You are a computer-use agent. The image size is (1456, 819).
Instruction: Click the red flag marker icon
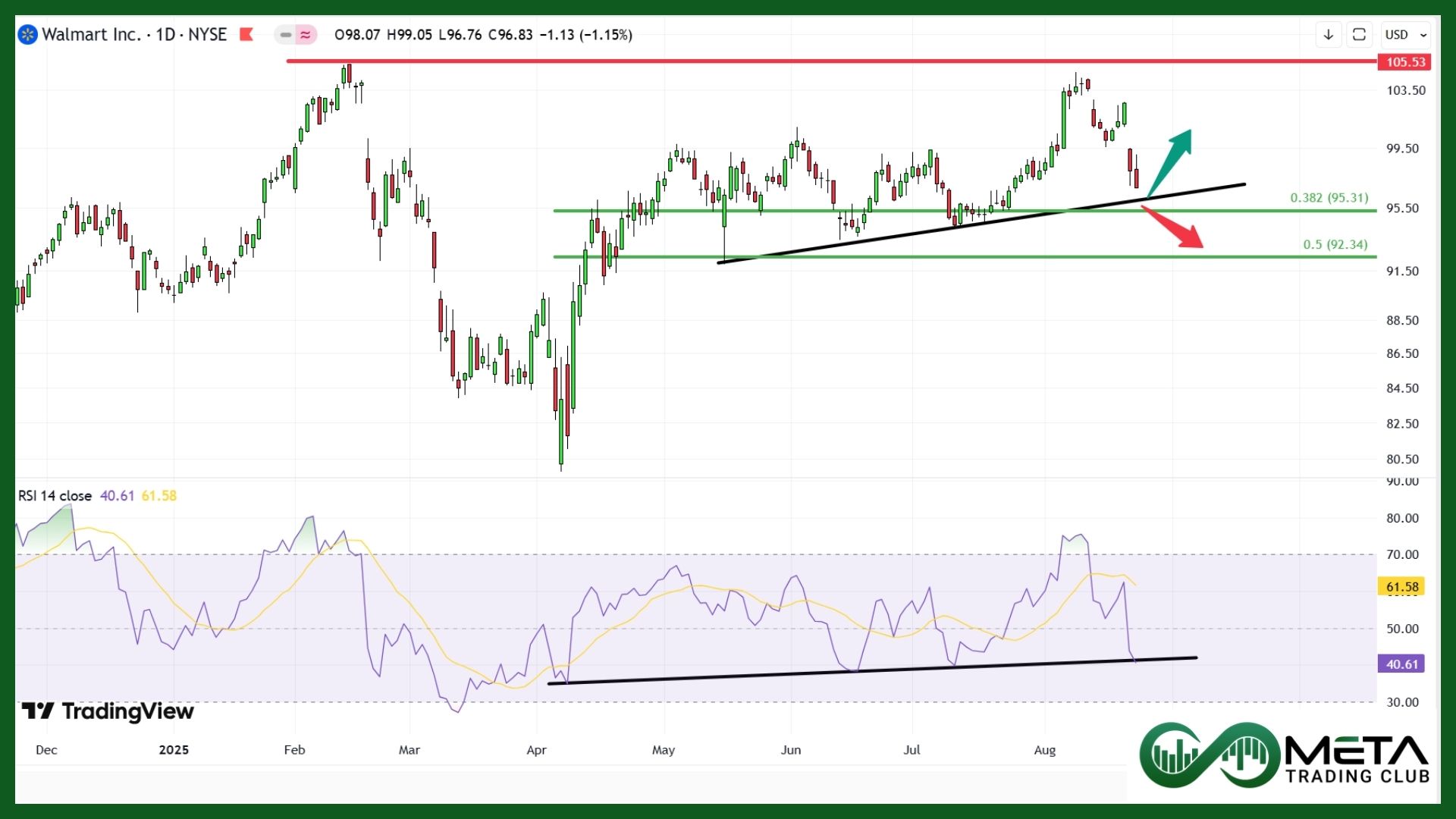[246, 34]
